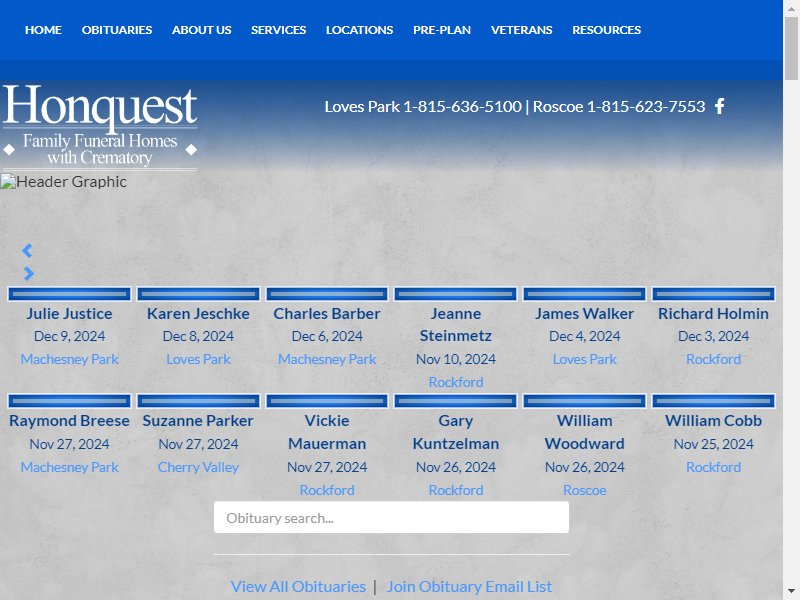Click Rockford under Vickie Mauerman
This screenshot has width=800, height=600.
pos(327,490)
